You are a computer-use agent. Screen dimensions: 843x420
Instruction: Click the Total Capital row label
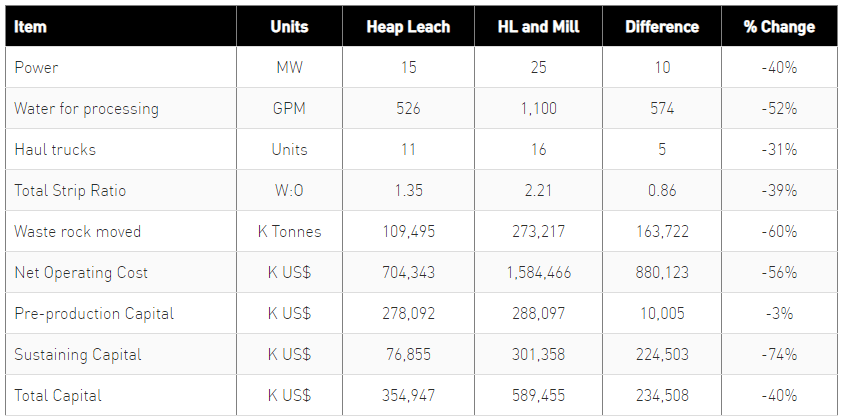click(x=58, y=395)
